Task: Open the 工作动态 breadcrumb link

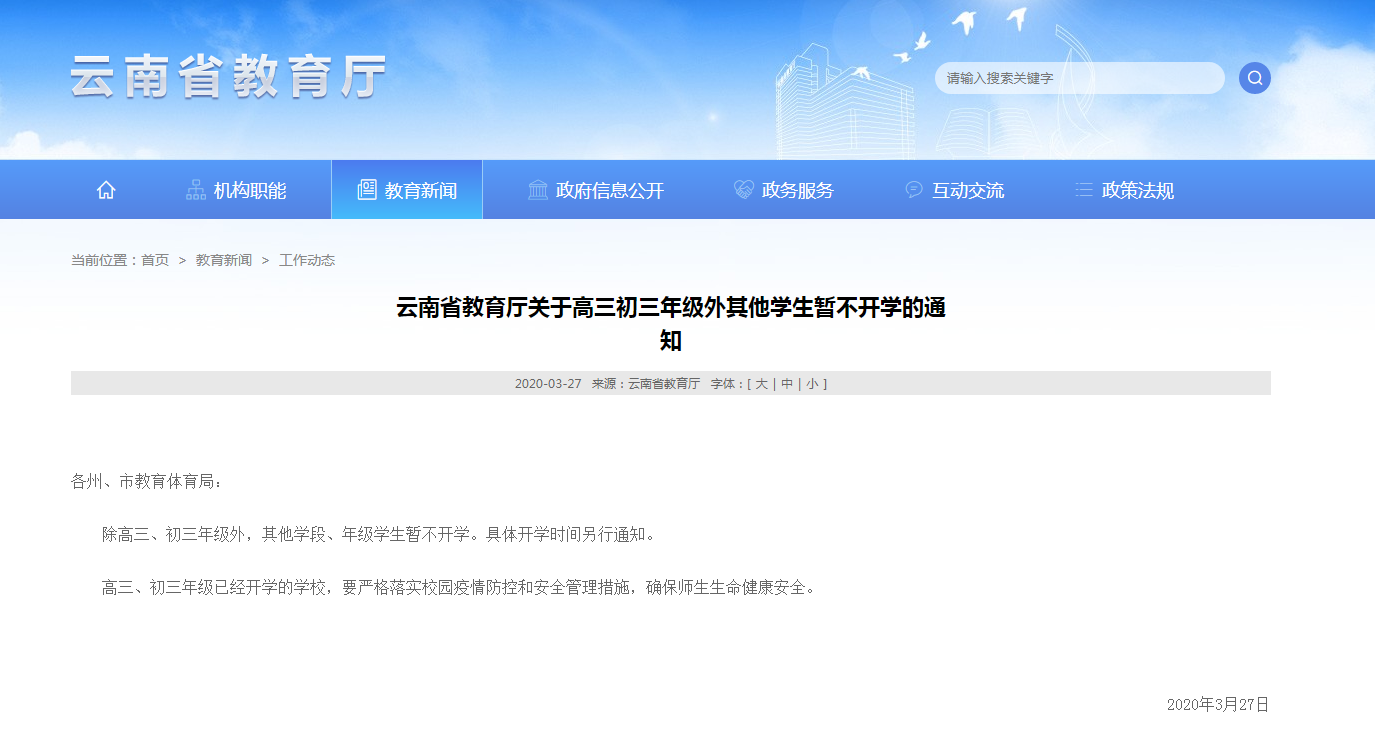Action: tap(307, 260)
